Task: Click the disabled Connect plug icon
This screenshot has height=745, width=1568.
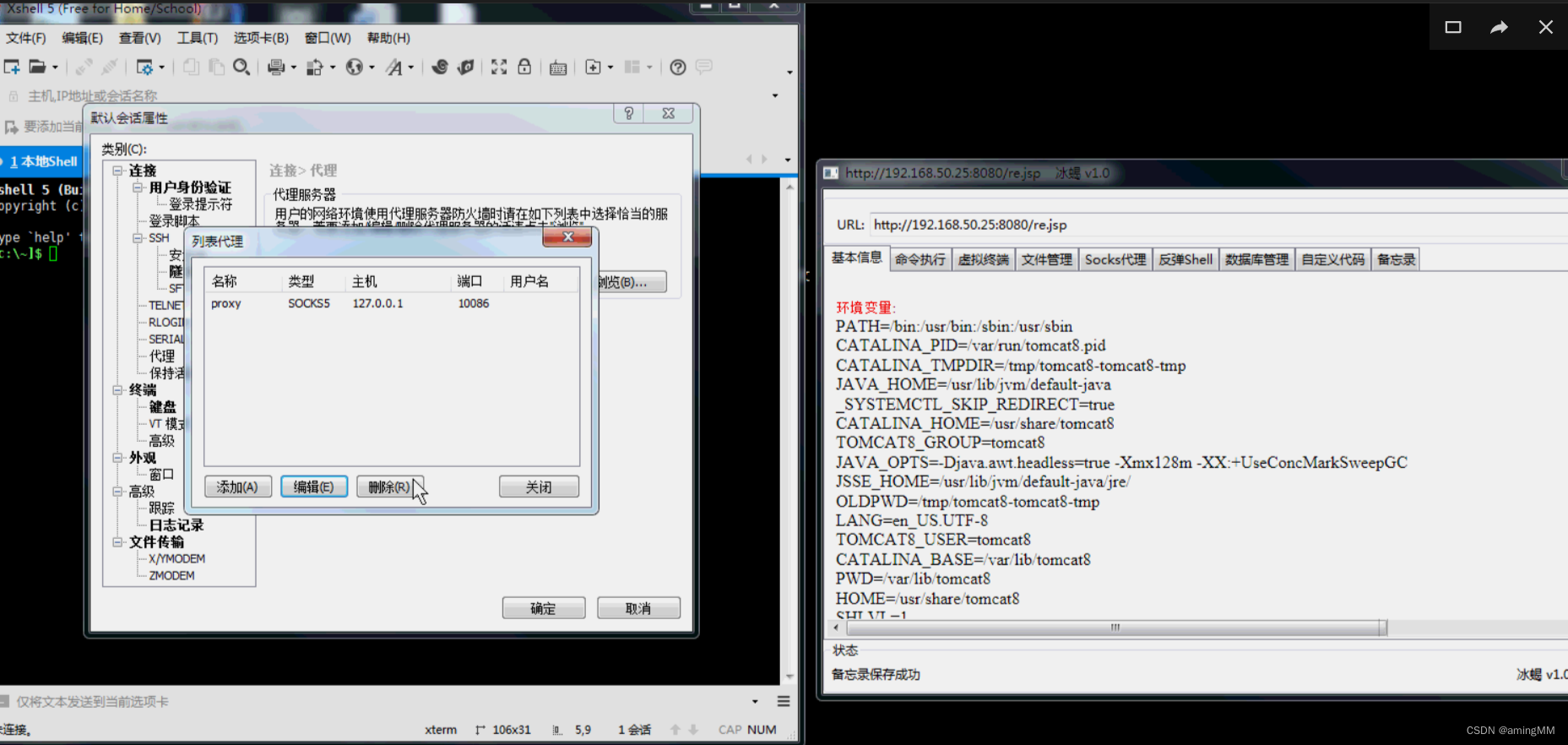Action: point(84,67)
